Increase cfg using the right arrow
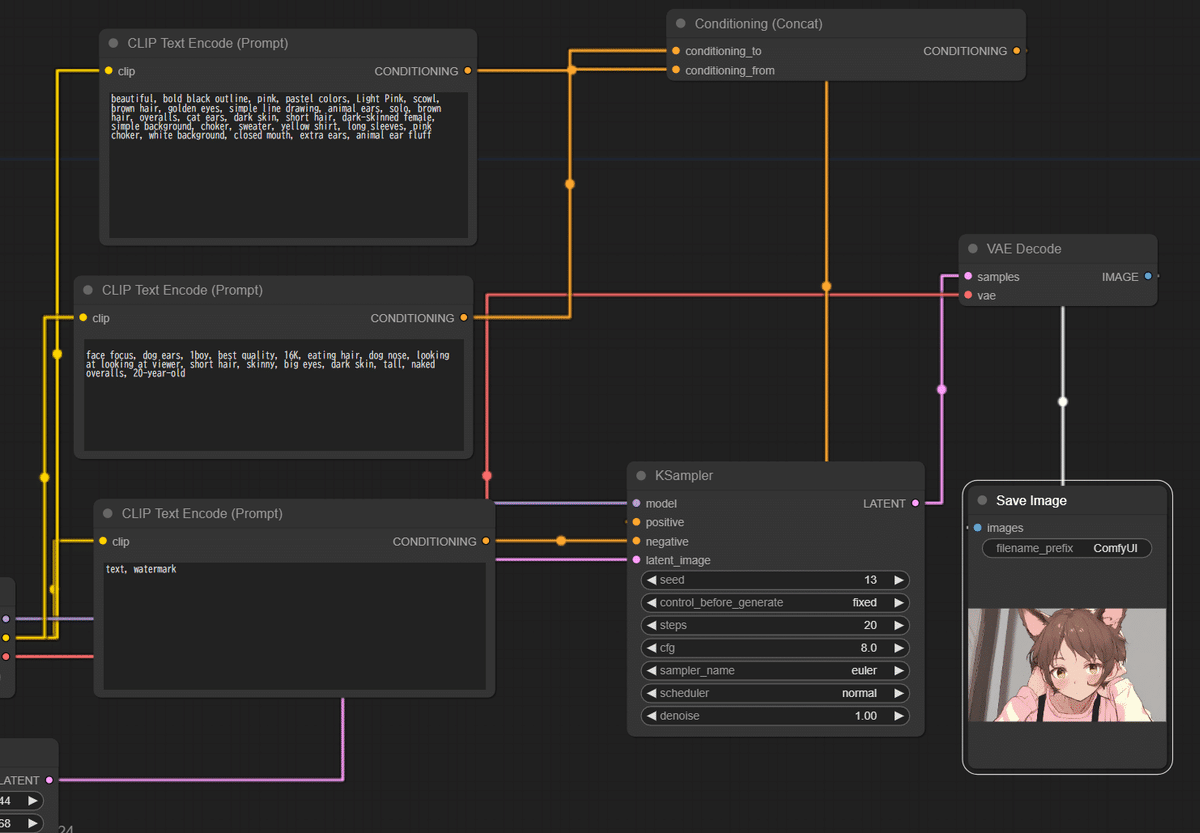 [x=899, y=648]
